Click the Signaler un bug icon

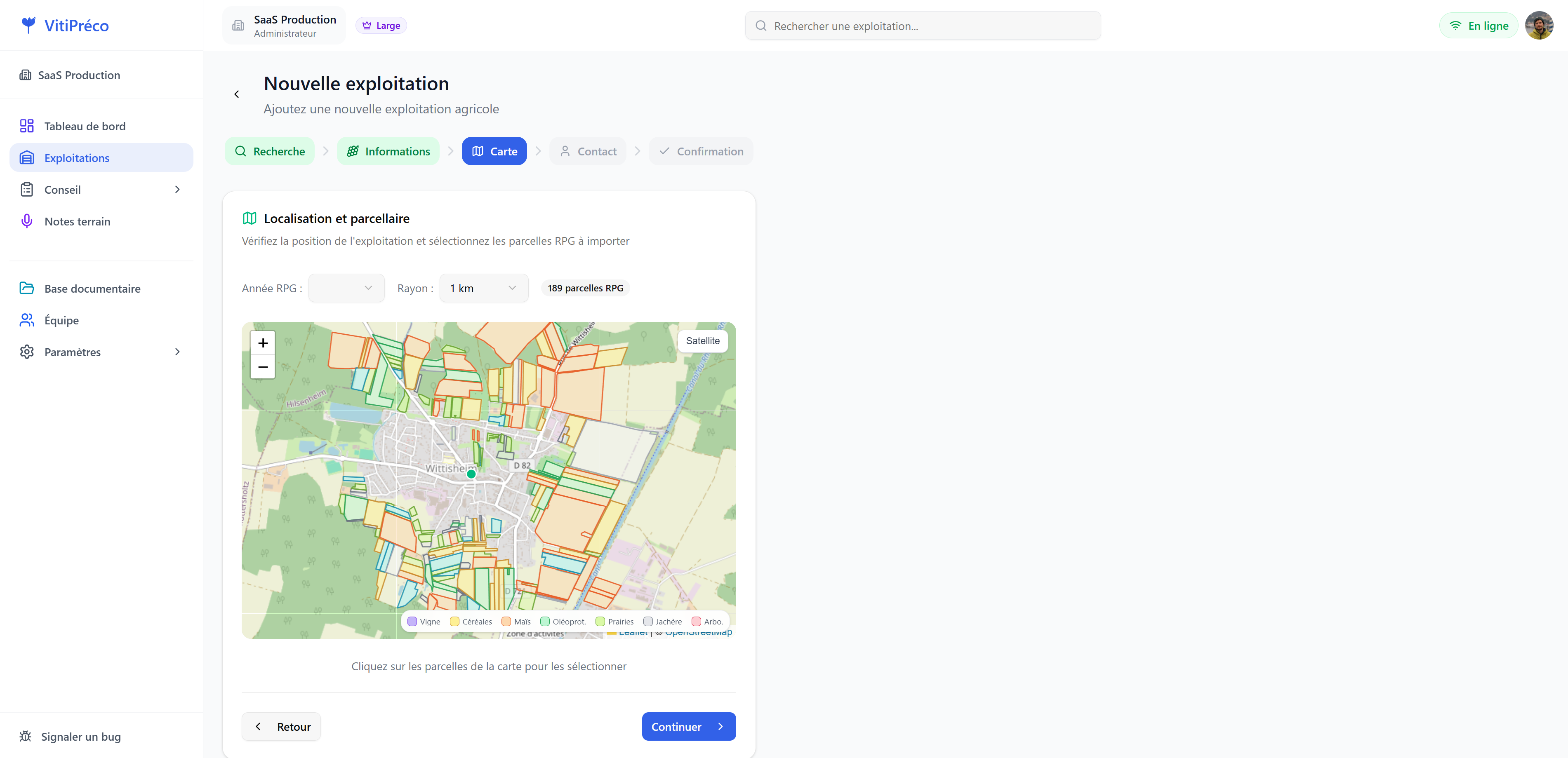[26, 736]
